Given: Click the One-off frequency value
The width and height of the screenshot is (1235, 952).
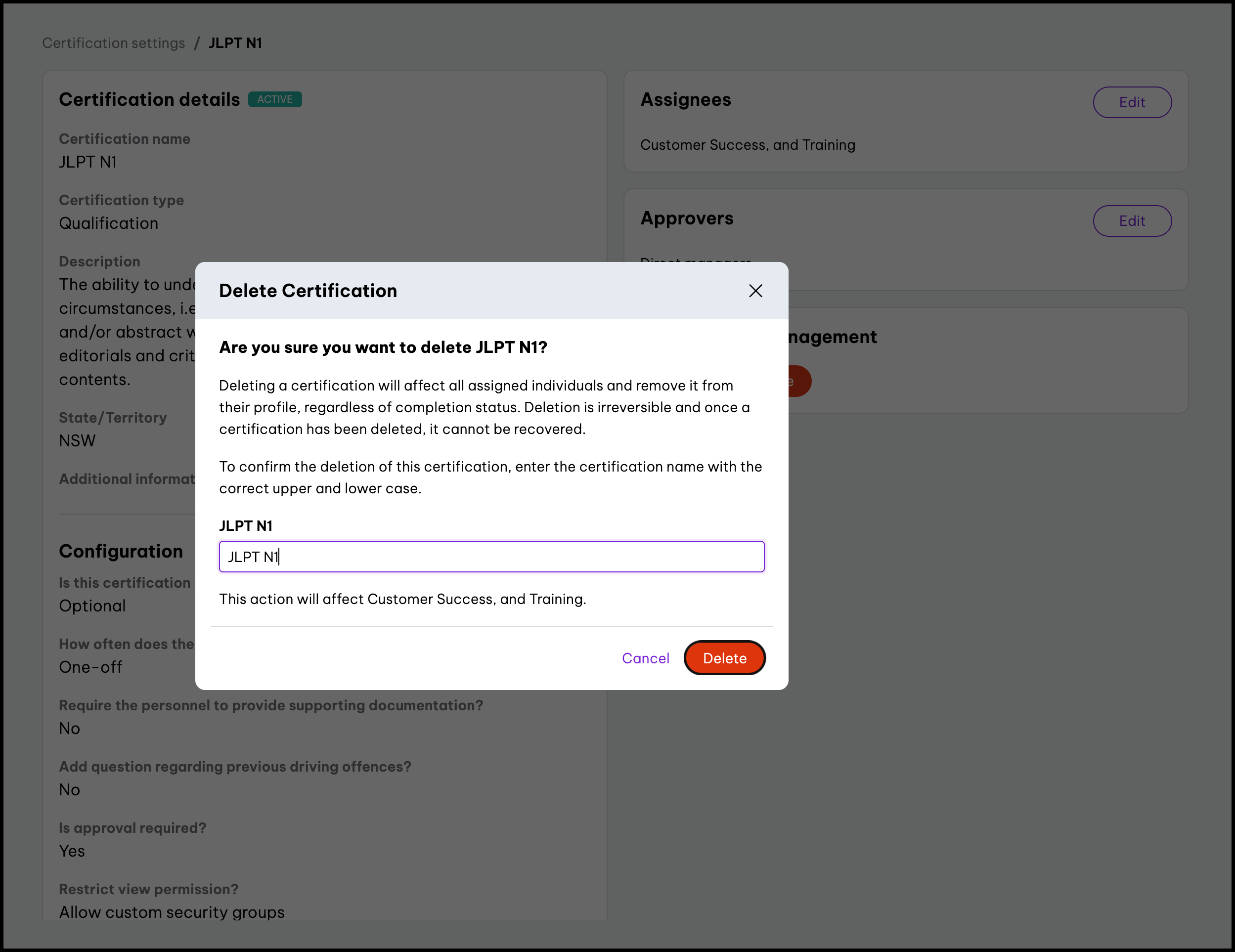Looking at the screenshot, I should [90, 667].
